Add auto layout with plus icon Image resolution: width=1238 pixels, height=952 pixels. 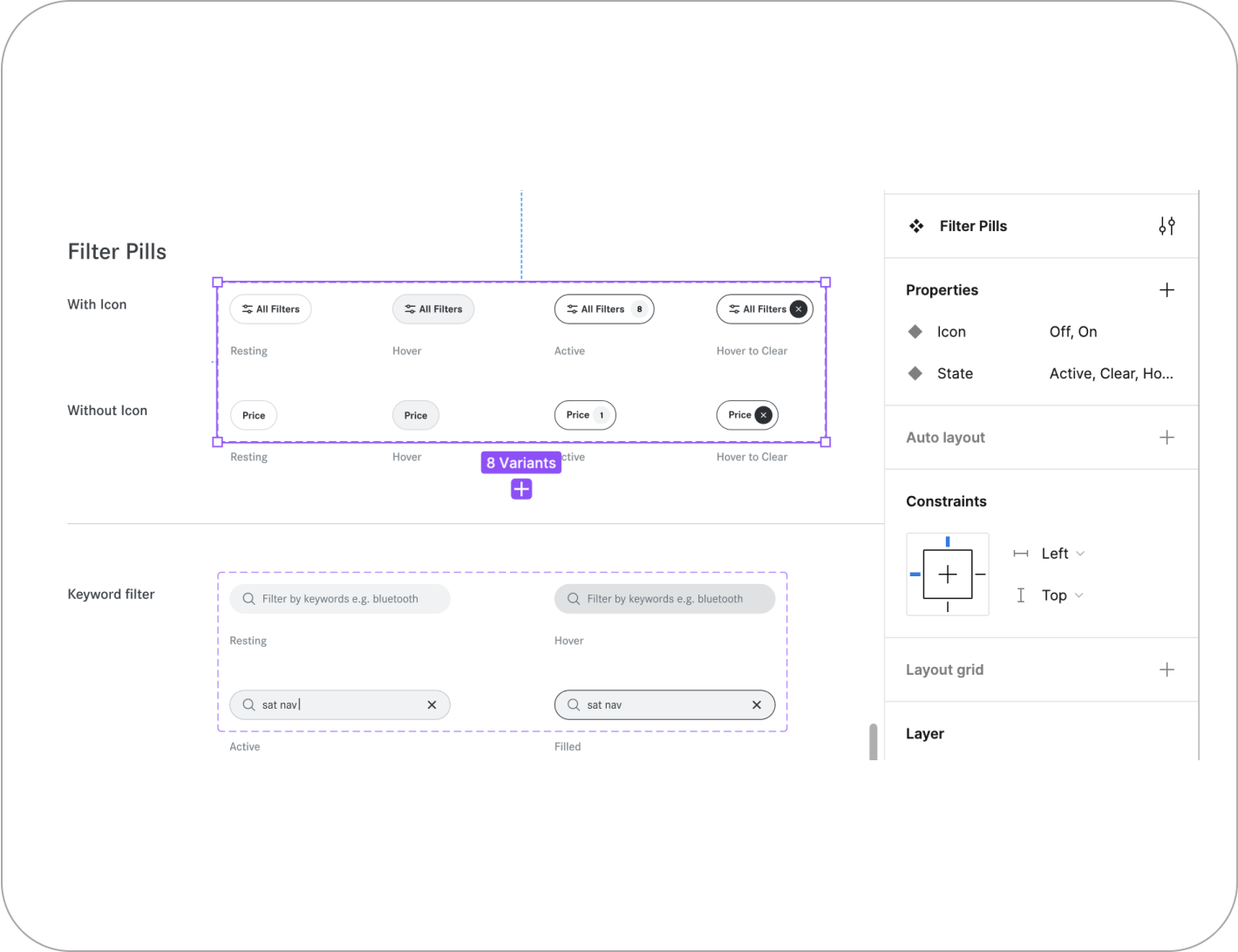(x=1167, y=438)
